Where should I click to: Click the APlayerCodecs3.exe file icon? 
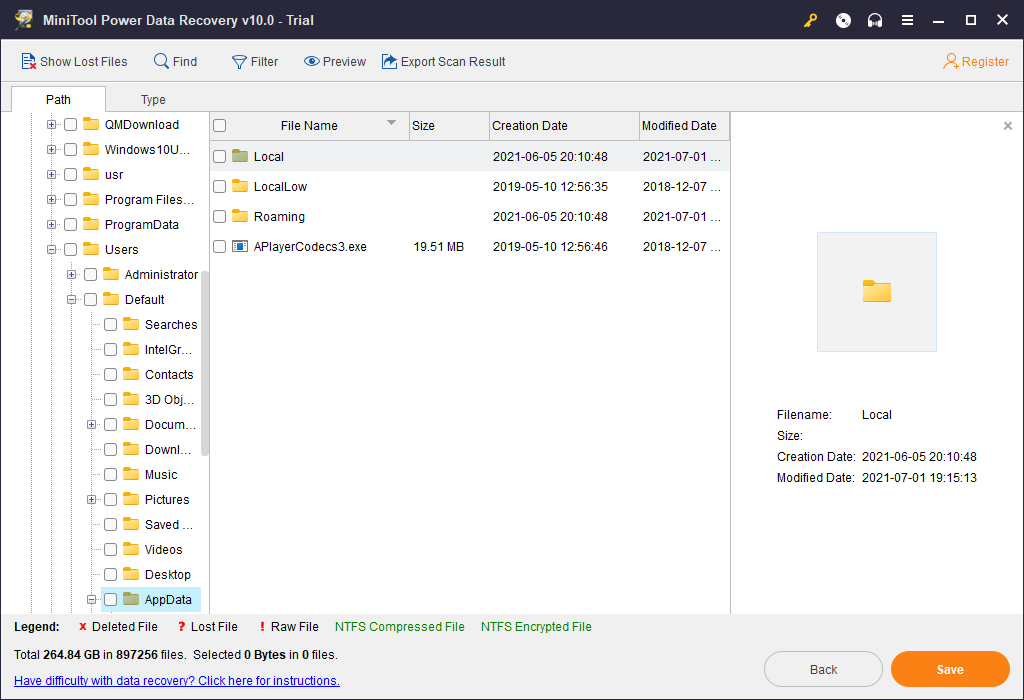pos(240,246)
